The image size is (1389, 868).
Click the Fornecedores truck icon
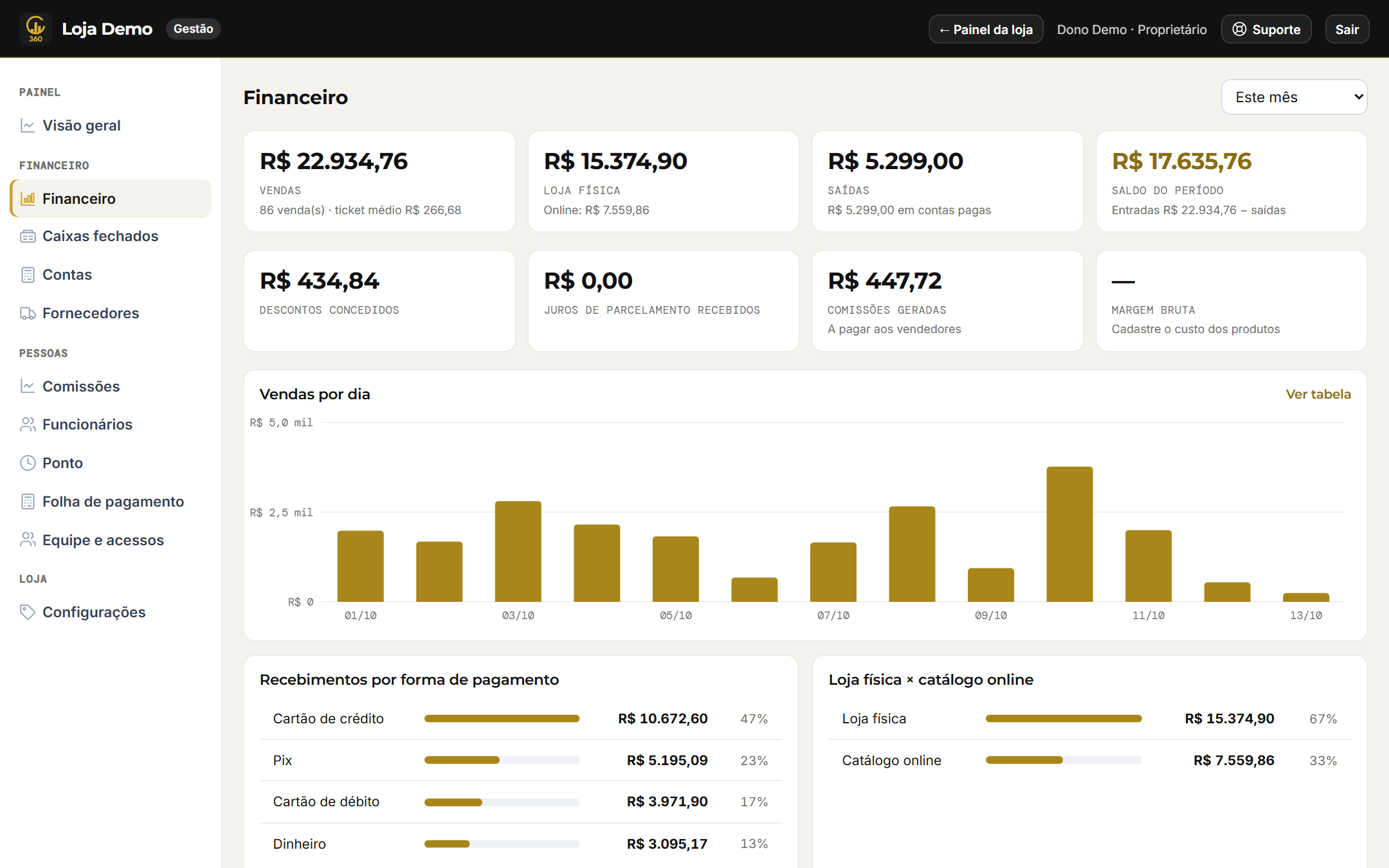coord(28,313)
